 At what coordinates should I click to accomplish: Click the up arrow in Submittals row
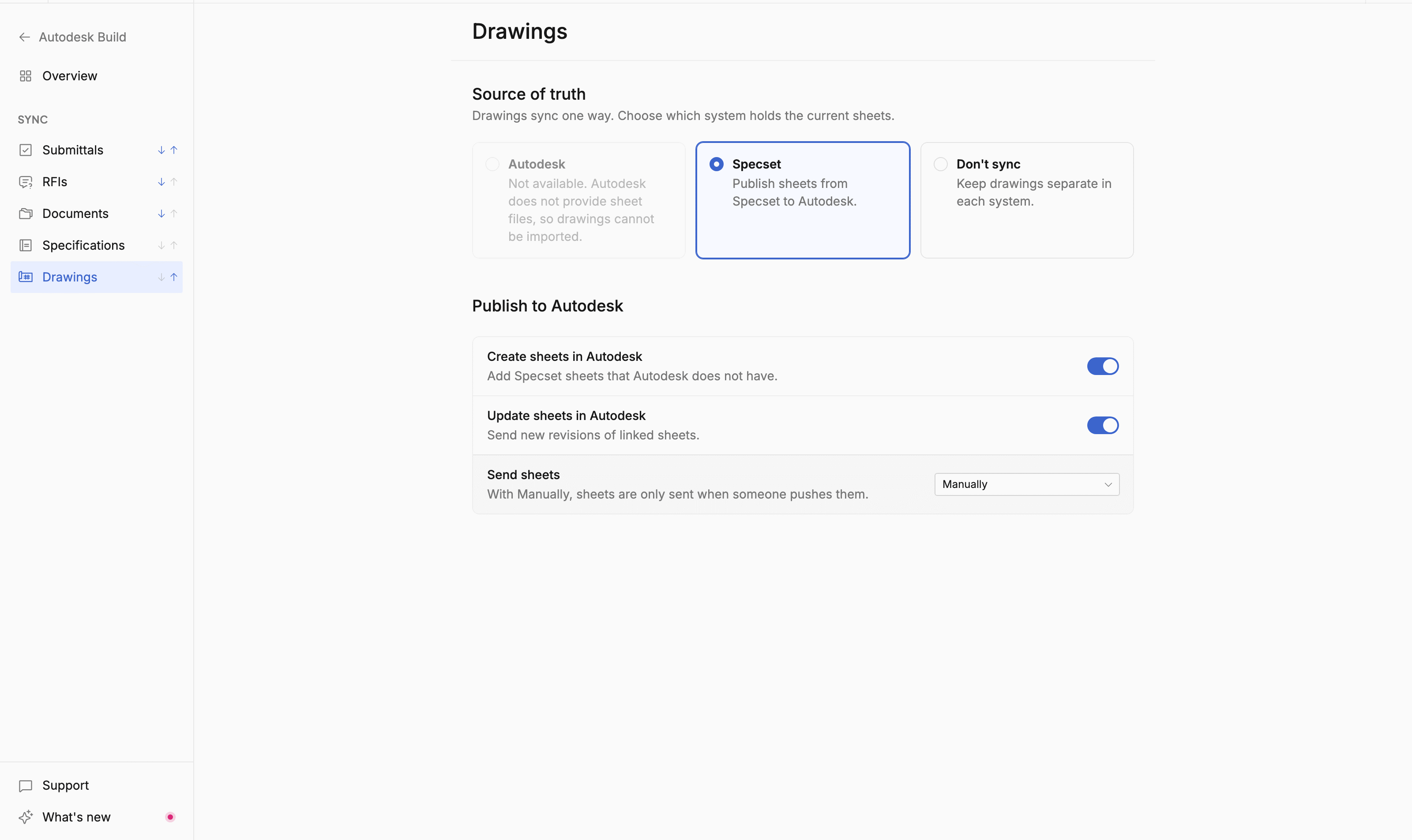pyautogui.click(x=174, y=150)
